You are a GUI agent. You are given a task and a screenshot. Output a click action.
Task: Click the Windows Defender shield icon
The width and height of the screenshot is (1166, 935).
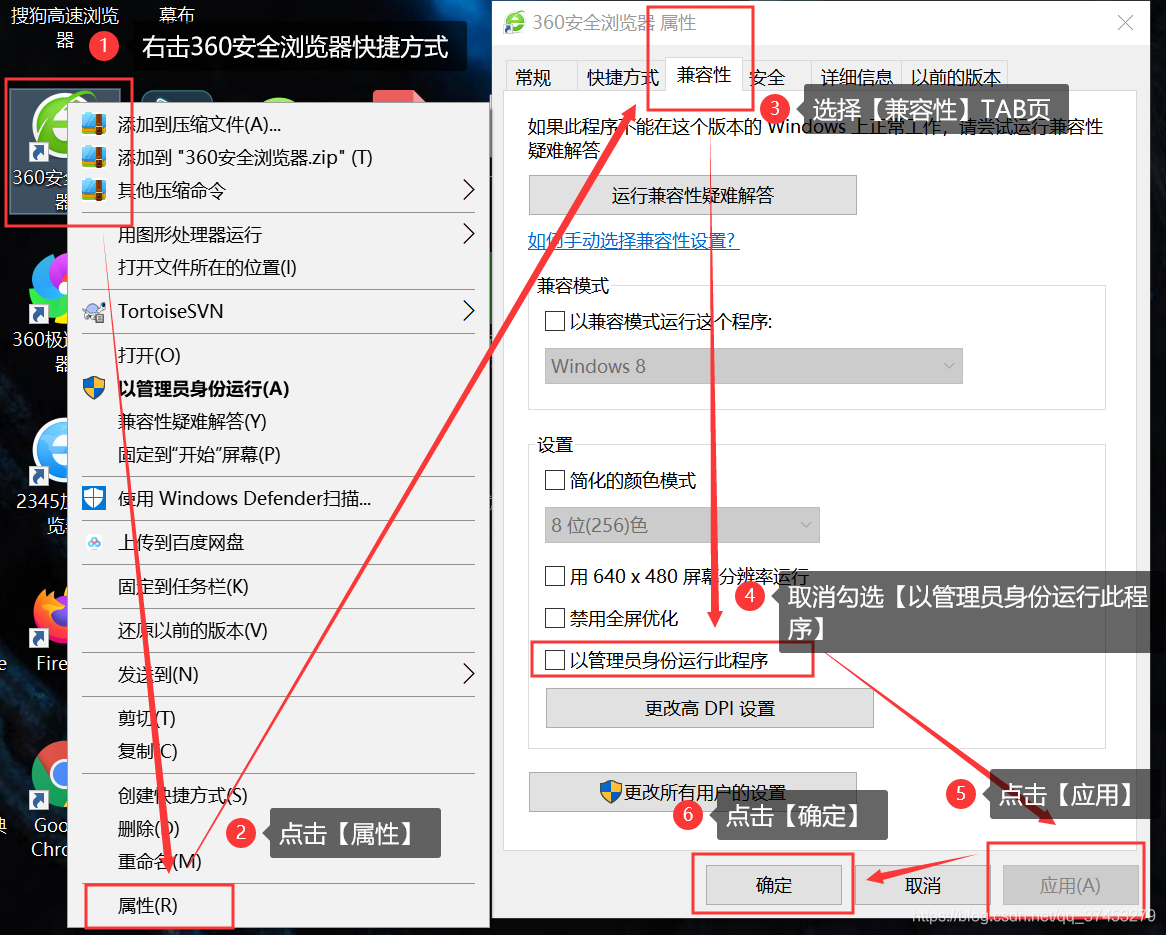point(94,498)
